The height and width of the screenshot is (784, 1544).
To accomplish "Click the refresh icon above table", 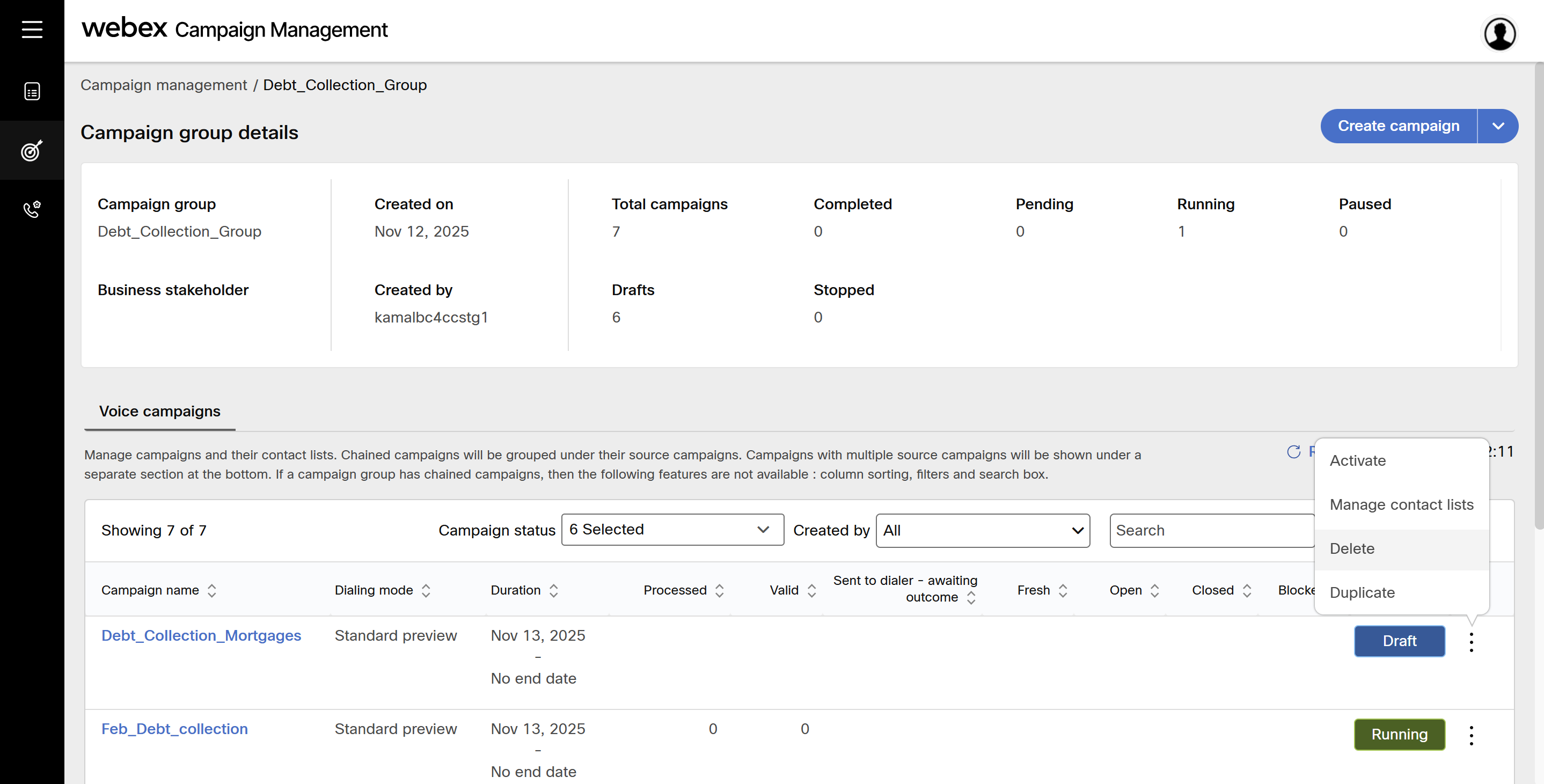I will pos(1293,451).
